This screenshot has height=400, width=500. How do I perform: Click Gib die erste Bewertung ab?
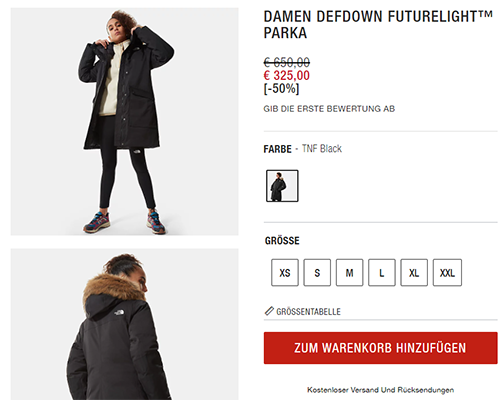(329, 109)
